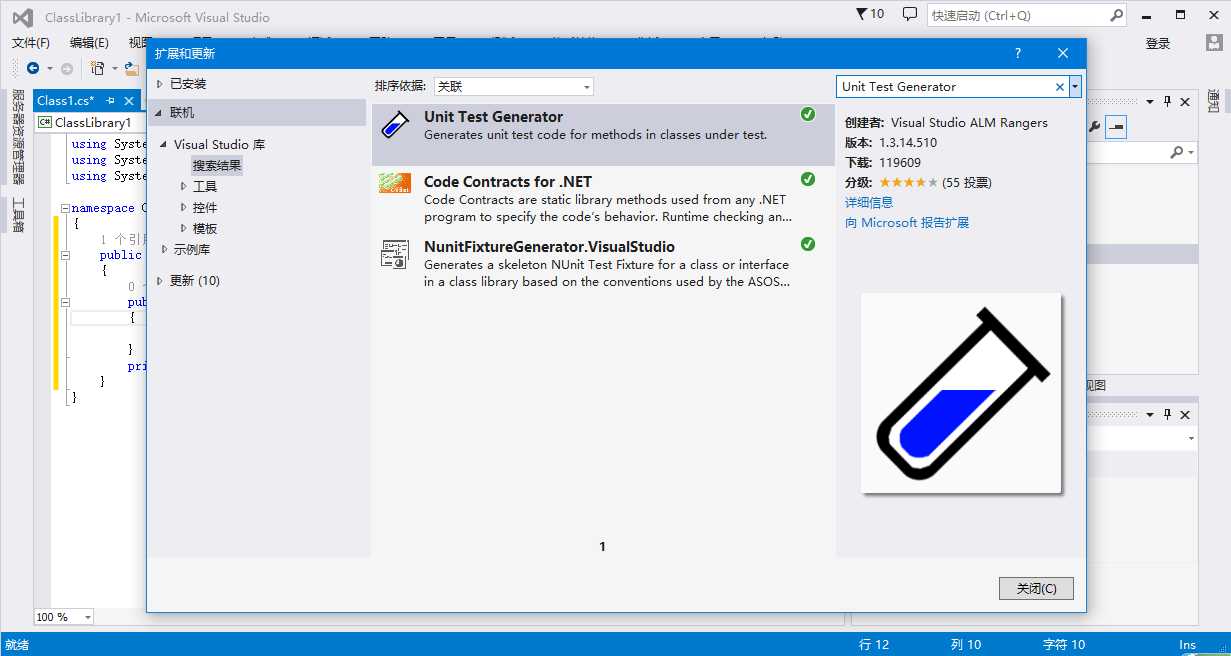Collapse the Visual Studio 库 node
Screen dimensions: 1231x656
(165, 145)
